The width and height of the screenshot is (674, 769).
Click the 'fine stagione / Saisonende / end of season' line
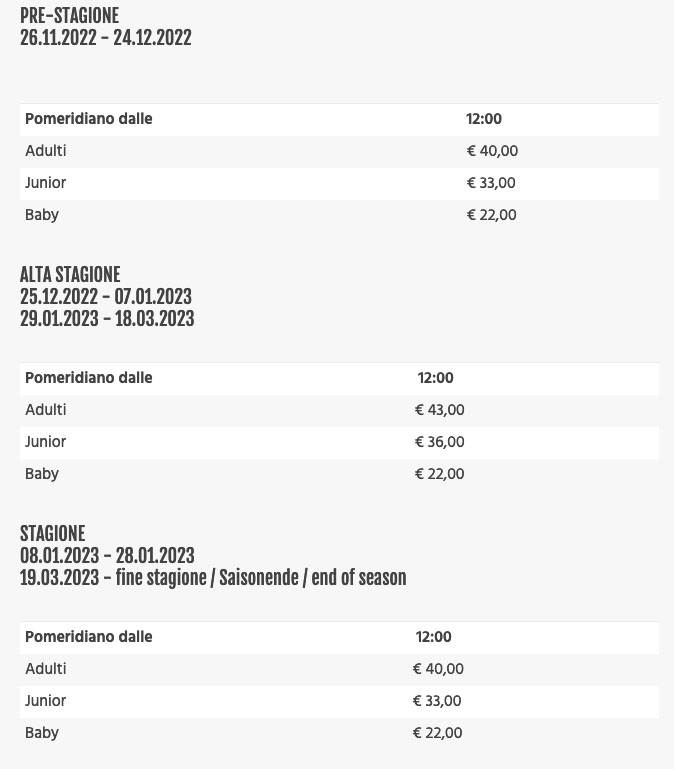pyautogui.click(x=213, y=578)
